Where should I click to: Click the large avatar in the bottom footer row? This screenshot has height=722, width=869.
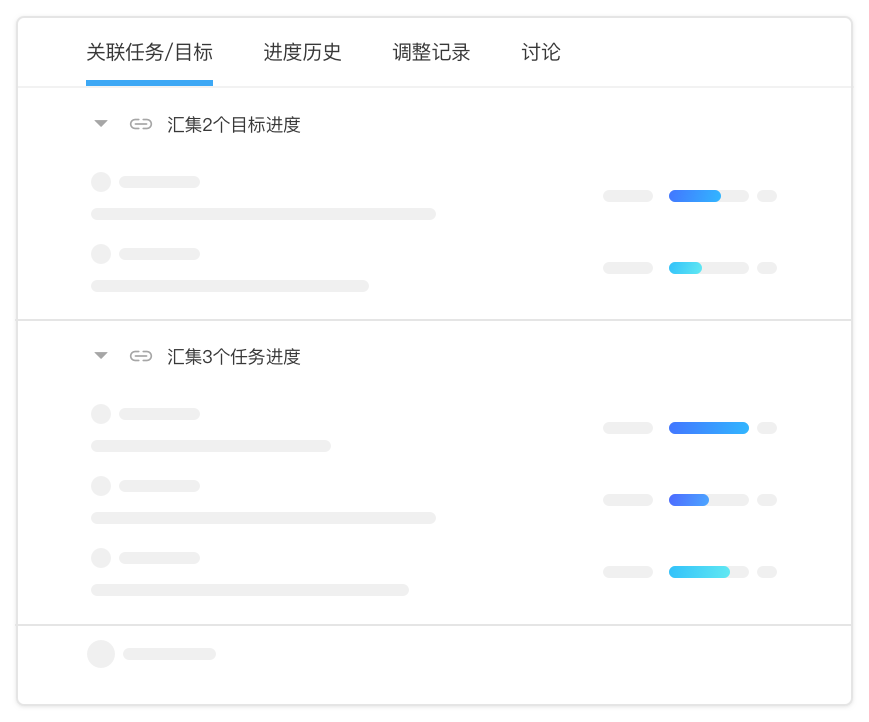101,654
